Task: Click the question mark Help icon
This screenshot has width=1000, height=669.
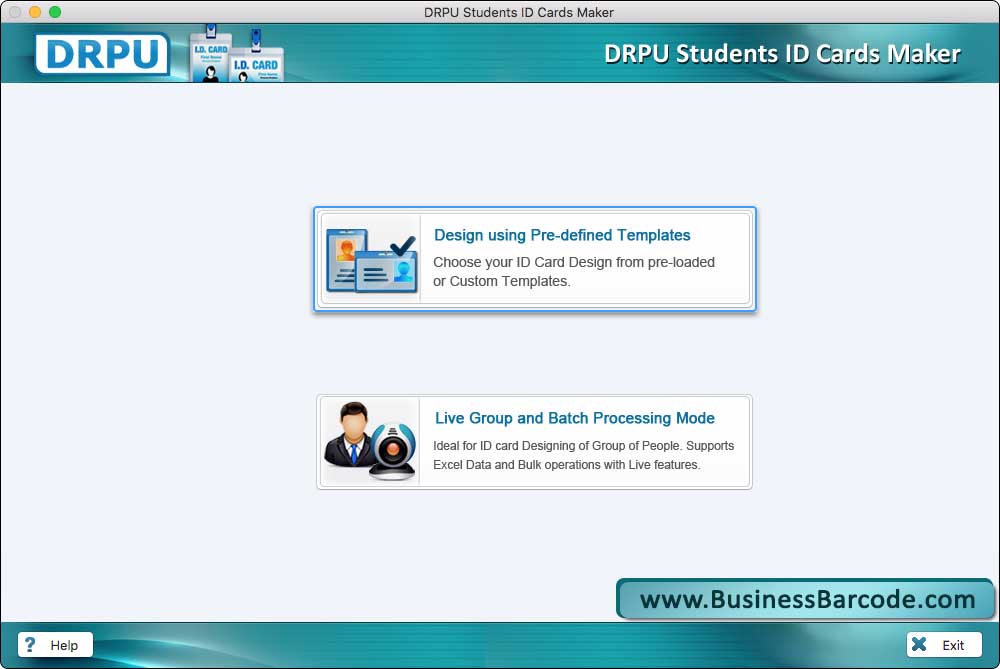Action: click(29, 645)
